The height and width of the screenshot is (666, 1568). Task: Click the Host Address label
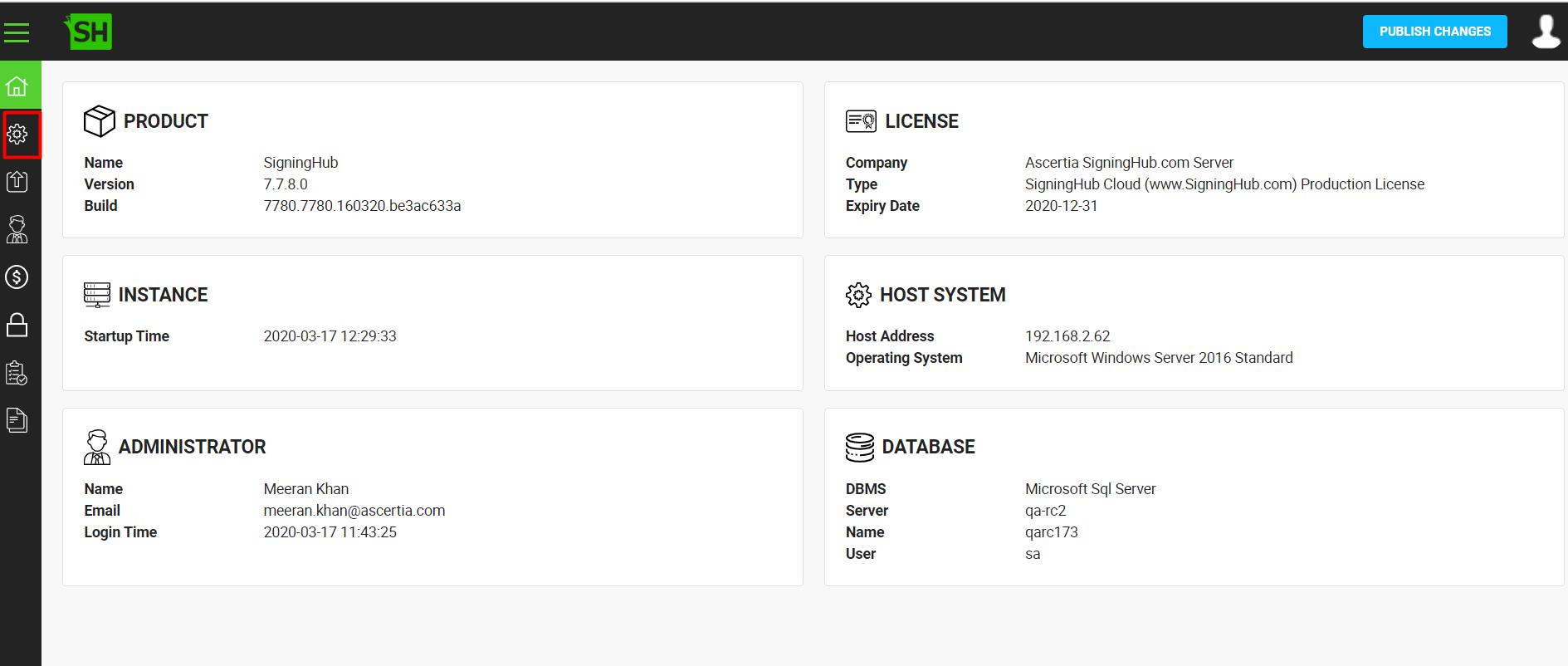tap(890, 336)
